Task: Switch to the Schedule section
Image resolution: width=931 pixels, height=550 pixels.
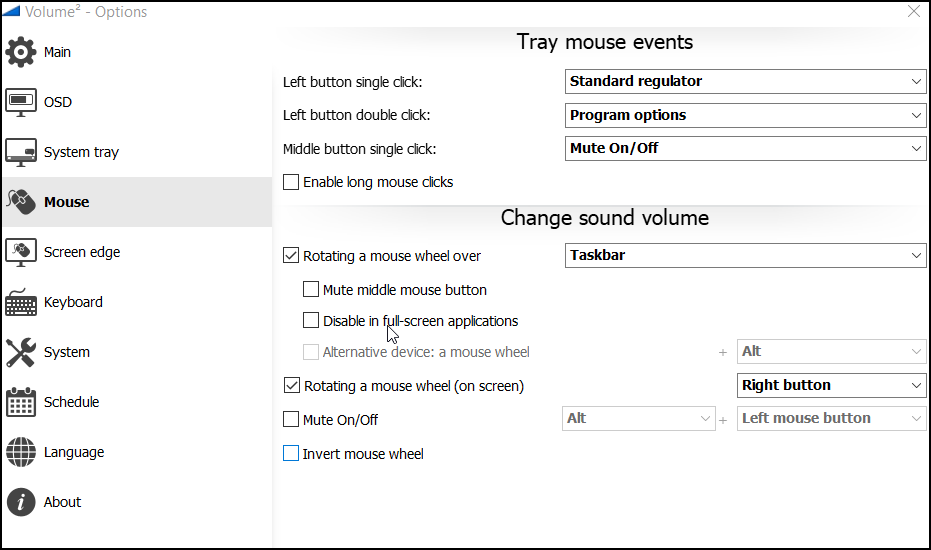Action: tap(71, 402)
